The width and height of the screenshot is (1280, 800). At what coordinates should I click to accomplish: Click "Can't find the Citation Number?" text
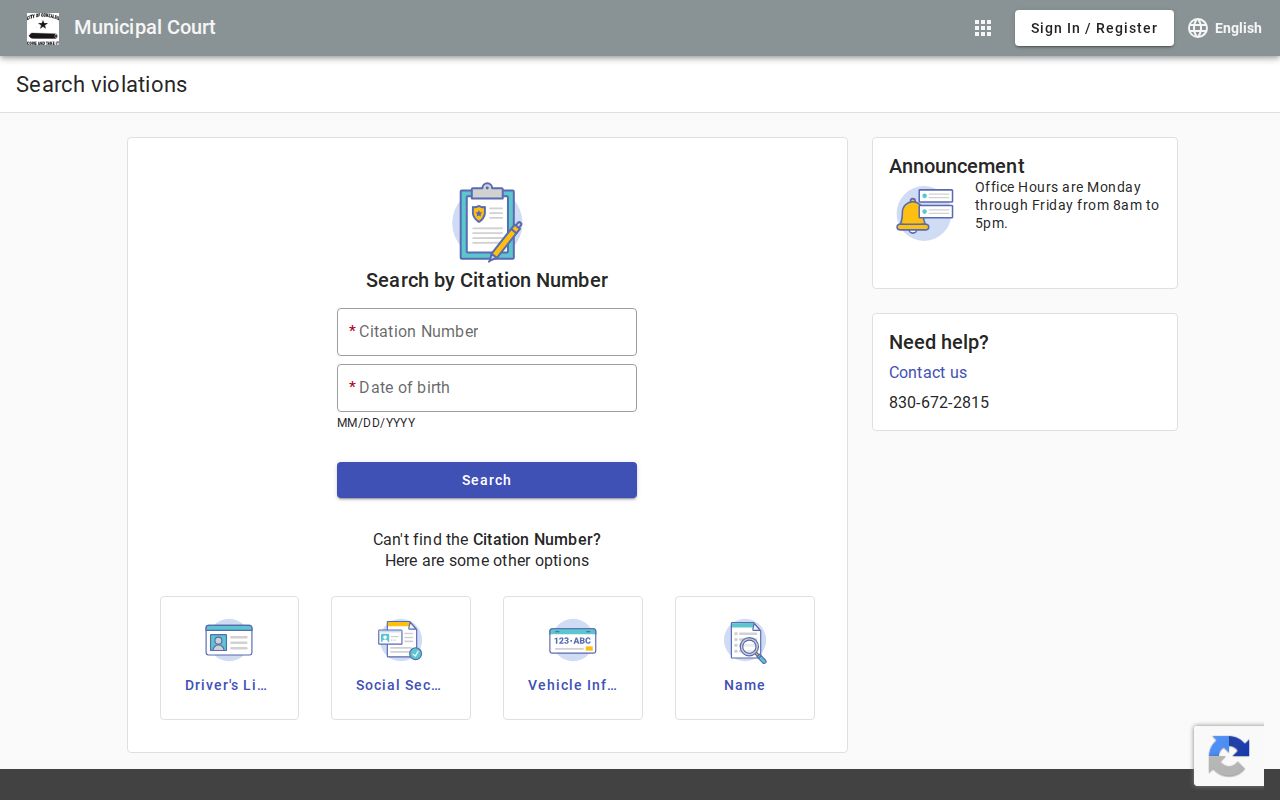[487, 539]
